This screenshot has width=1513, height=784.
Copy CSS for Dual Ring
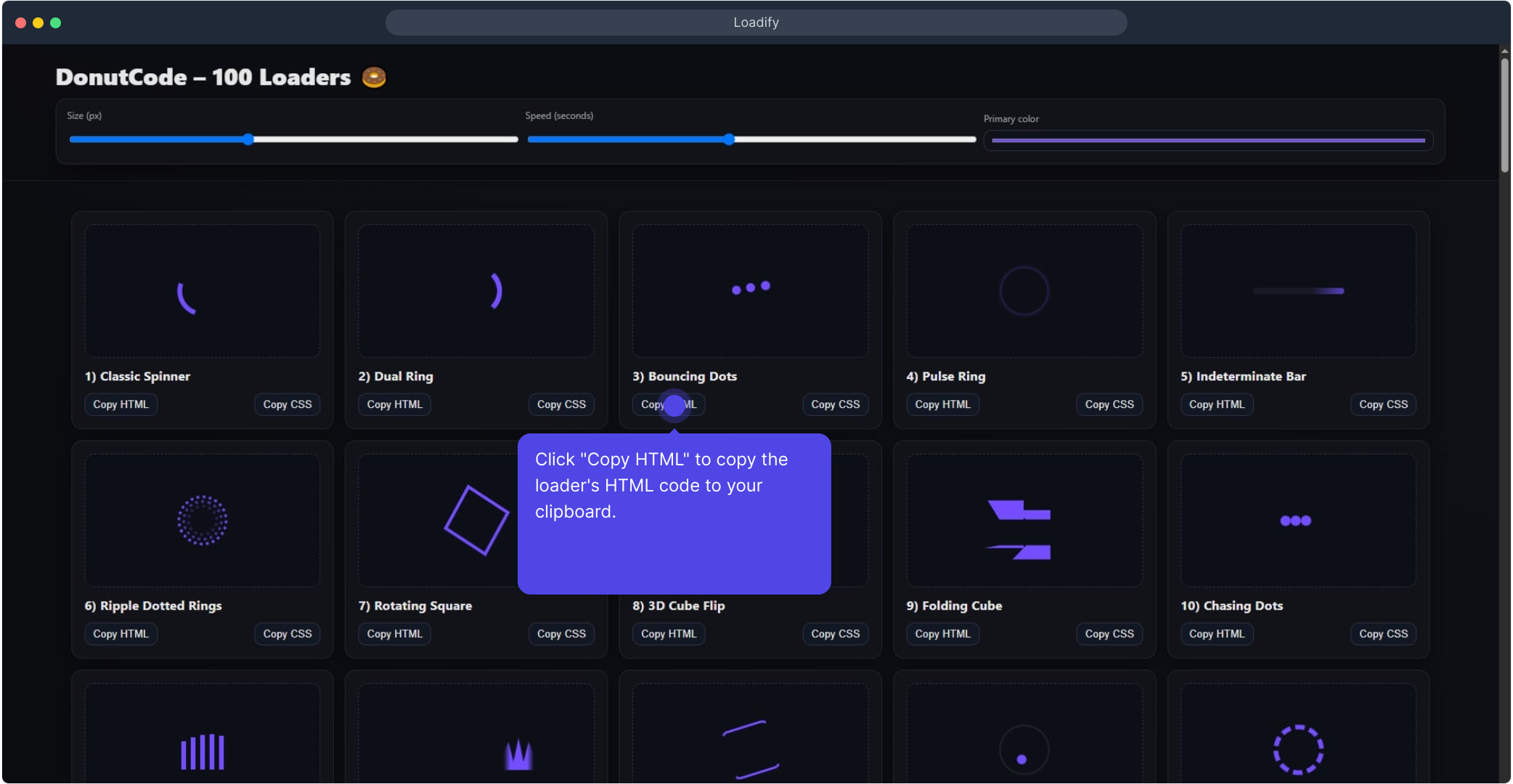561,404
